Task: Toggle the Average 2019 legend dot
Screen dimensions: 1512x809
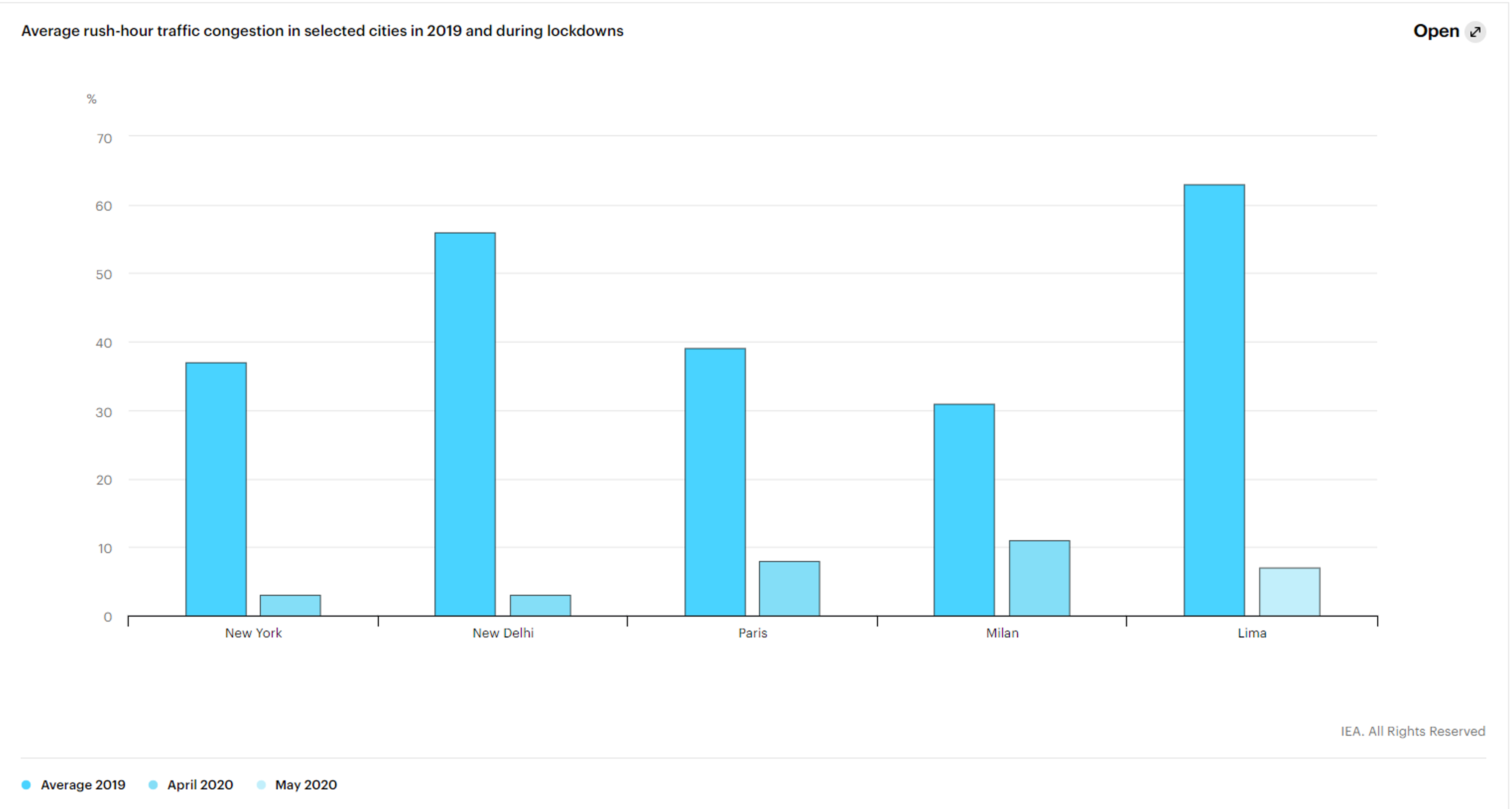Action: tap(26, 785)
